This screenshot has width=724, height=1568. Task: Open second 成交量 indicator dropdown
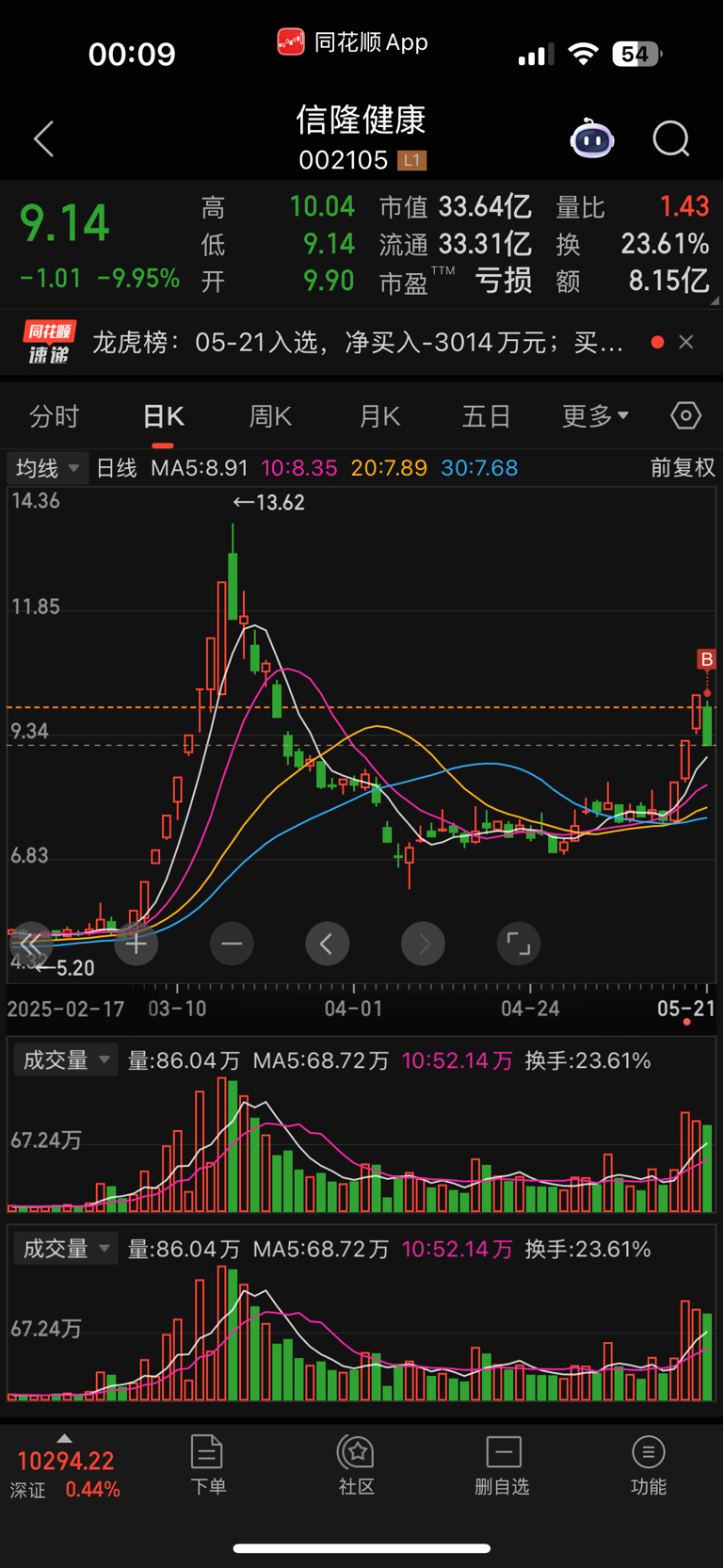[x=66, y=1249]
